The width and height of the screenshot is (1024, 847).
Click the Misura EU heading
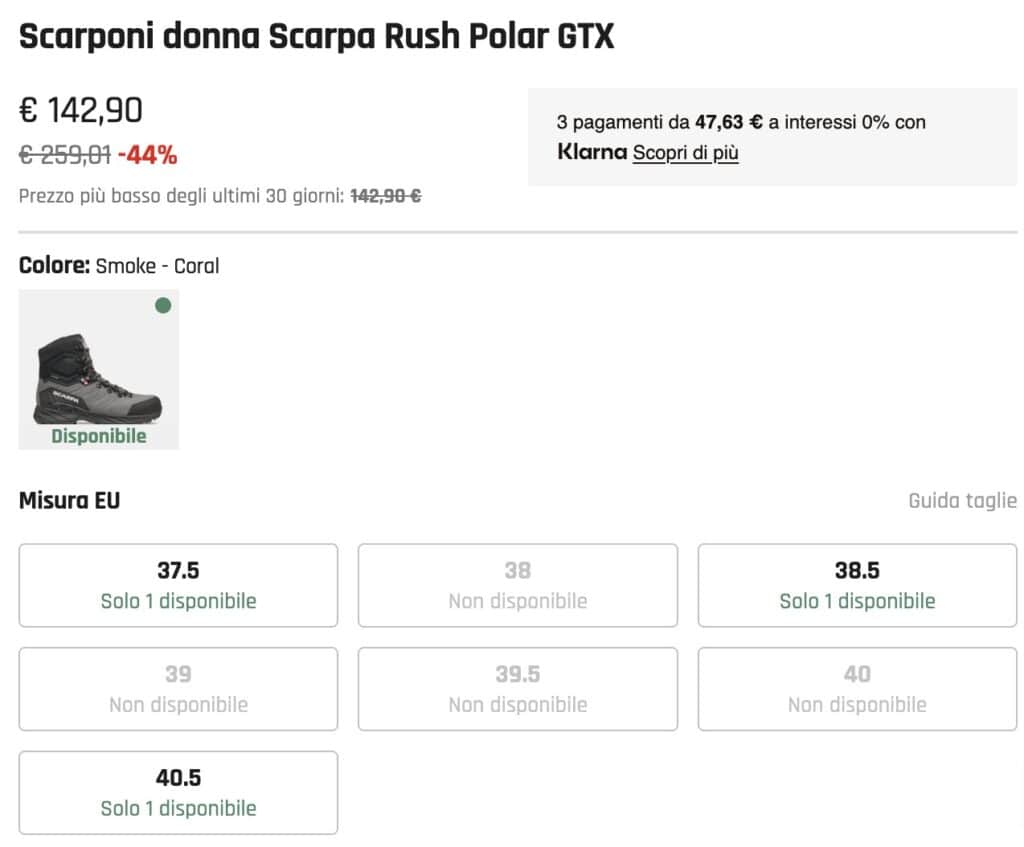pyautogui.click(x=66, y=500)
